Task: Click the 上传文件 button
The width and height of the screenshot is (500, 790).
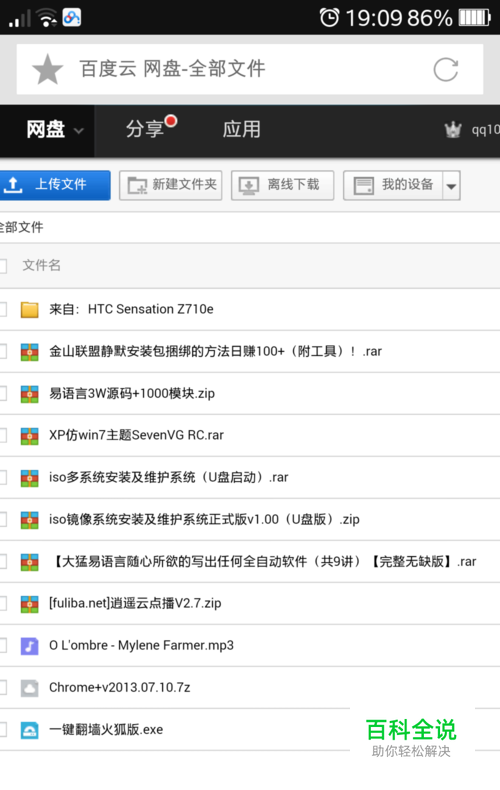Action: click(x=55, y=185)
